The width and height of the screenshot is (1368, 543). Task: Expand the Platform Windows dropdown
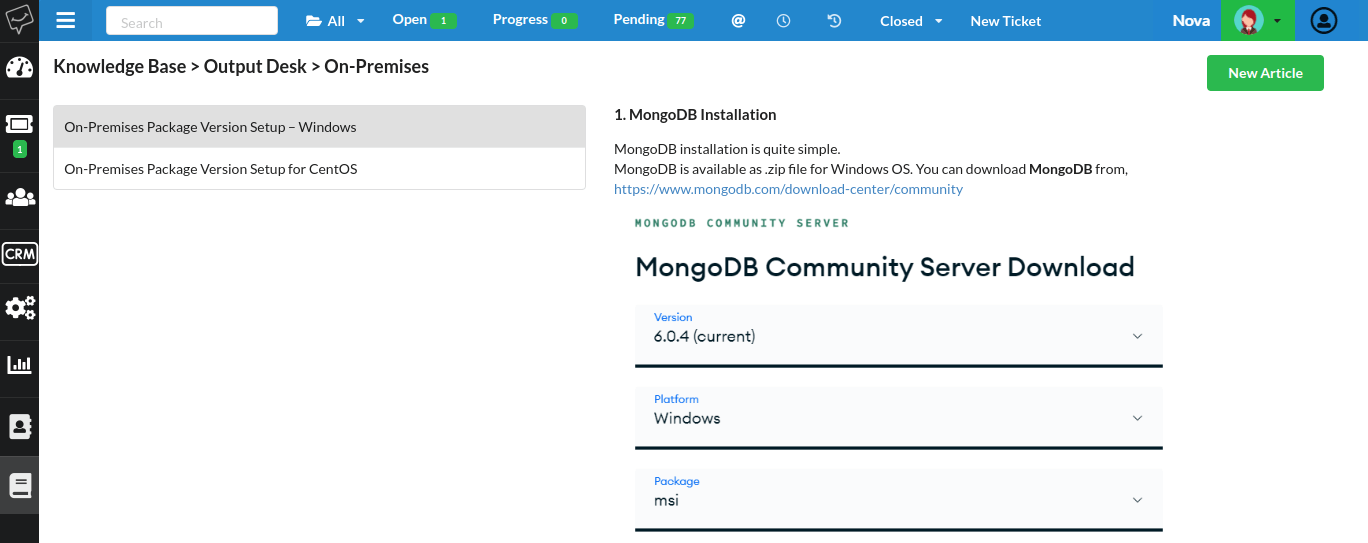[898, 416]
